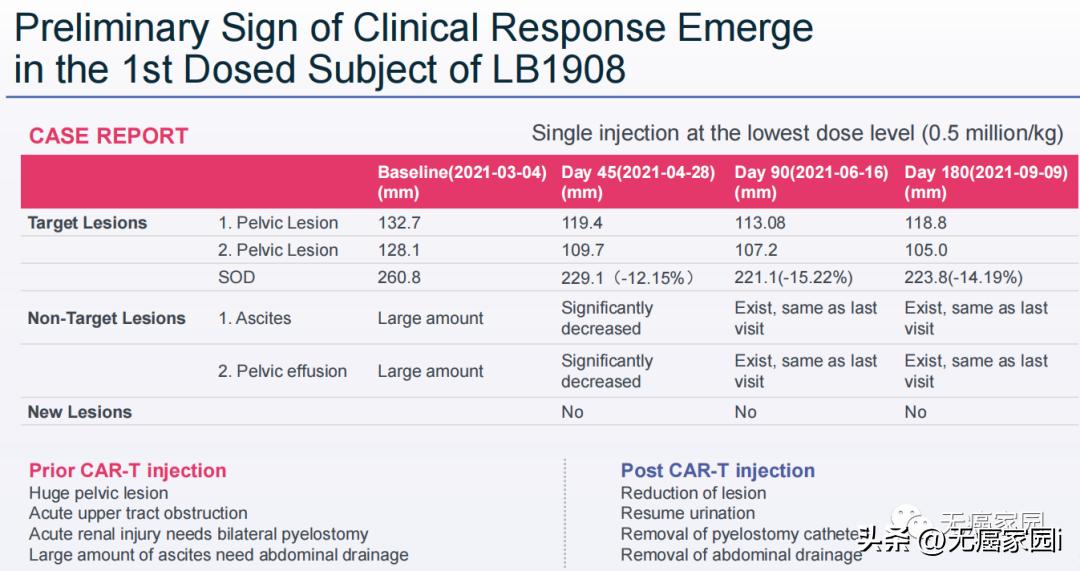Click the 'Post CAR-T injection' heading
The width and height of the screenshot is (1080, 571).
coord(717,470)
